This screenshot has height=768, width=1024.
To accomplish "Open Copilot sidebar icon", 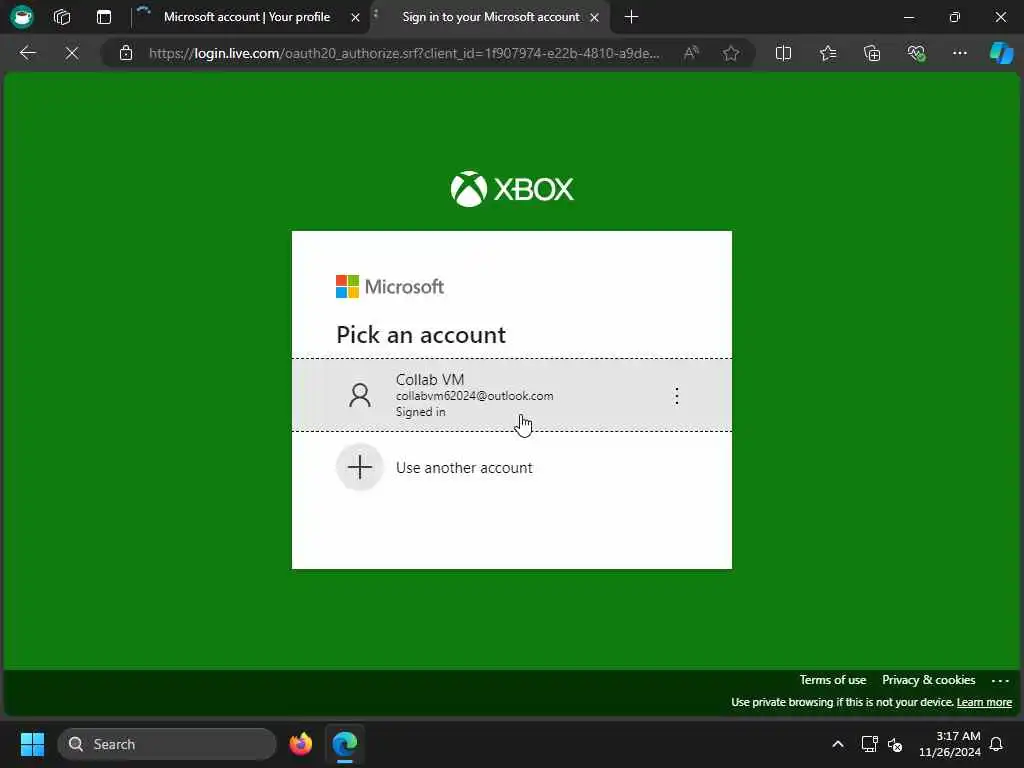I will point(1001,53).
